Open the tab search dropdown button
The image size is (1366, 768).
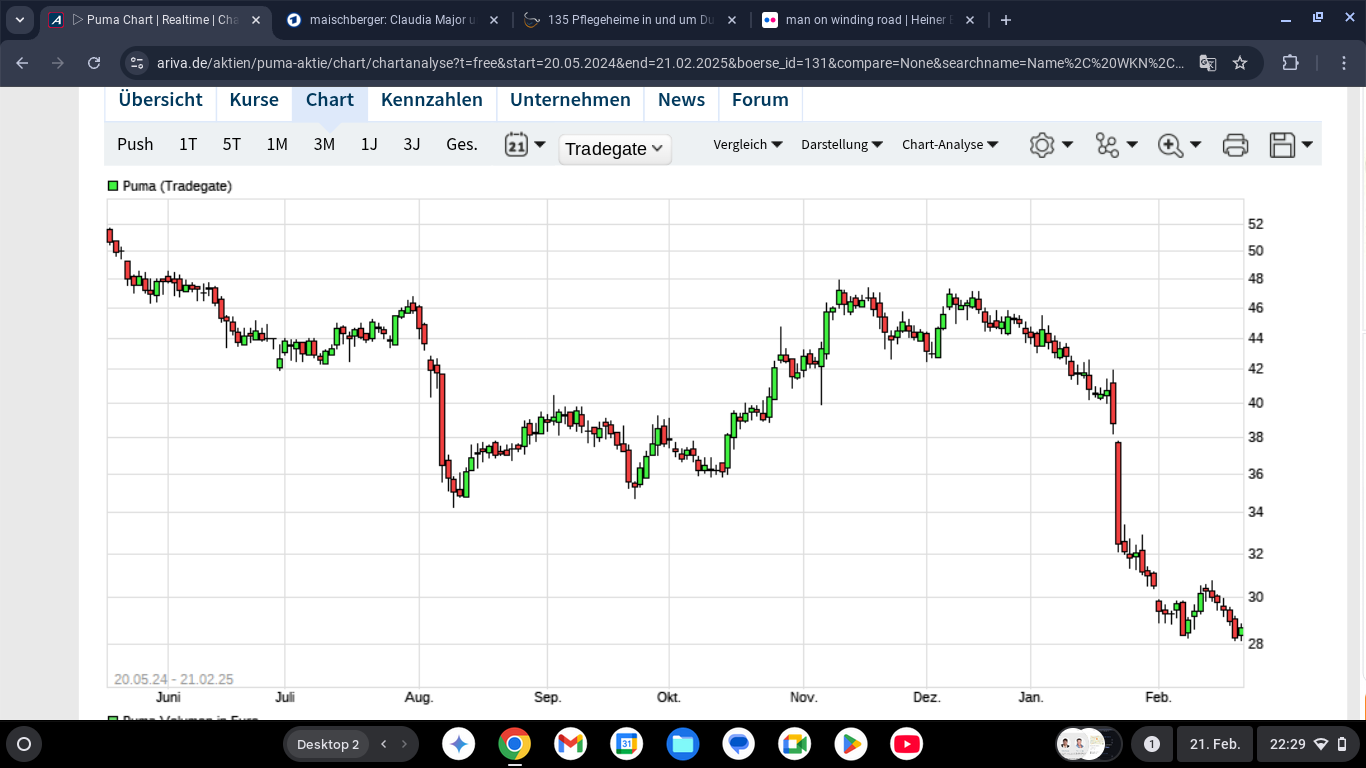point(20,20)
